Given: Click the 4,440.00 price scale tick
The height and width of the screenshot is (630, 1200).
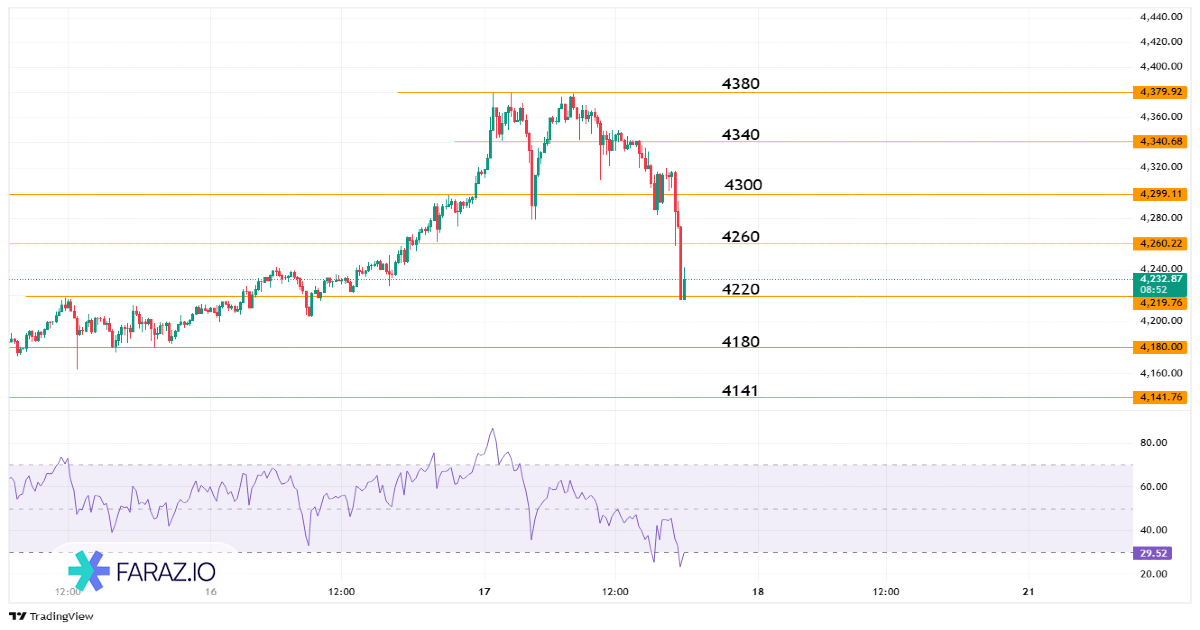Looking at the screenshot, I should click(1162, 17).
